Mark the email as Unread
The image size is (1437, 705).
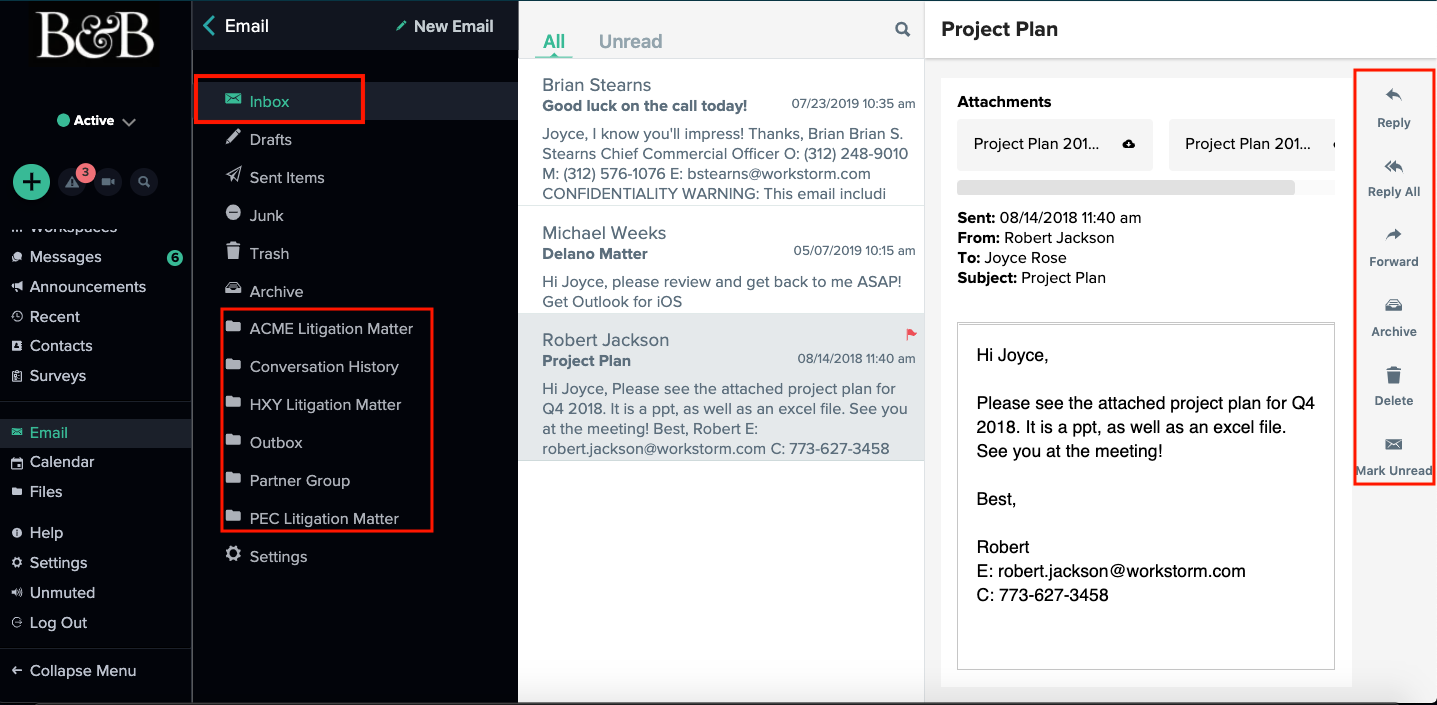tap(1393, 456)
